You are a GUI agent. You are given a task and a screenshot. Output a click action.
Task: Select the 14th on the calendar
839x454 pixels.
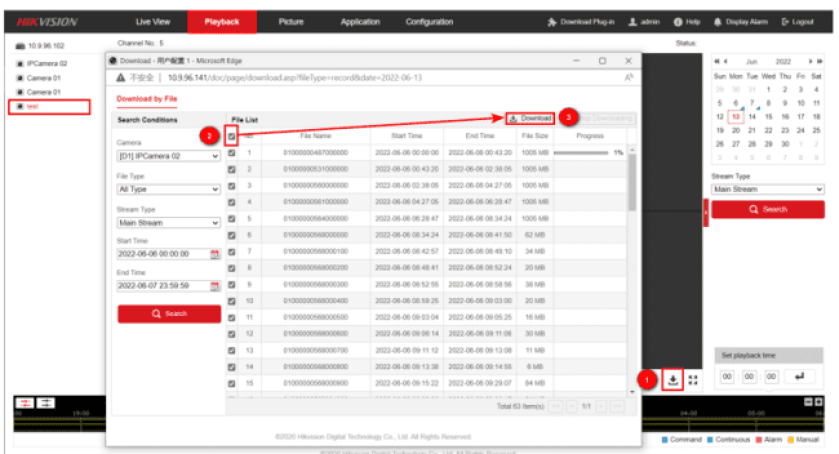(x=751, y=116)
